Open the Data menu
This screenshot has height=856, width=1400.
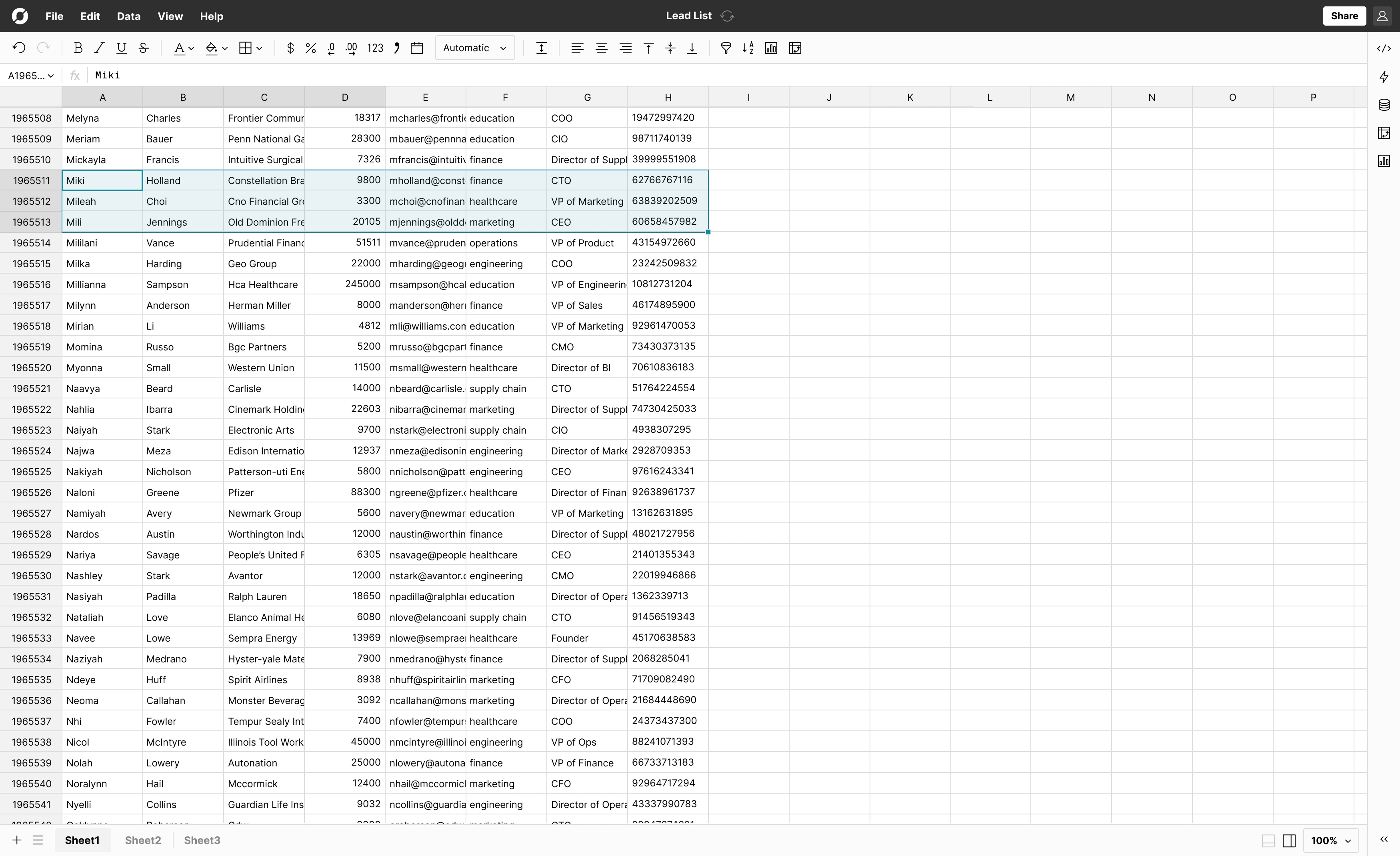pos(128,16)
